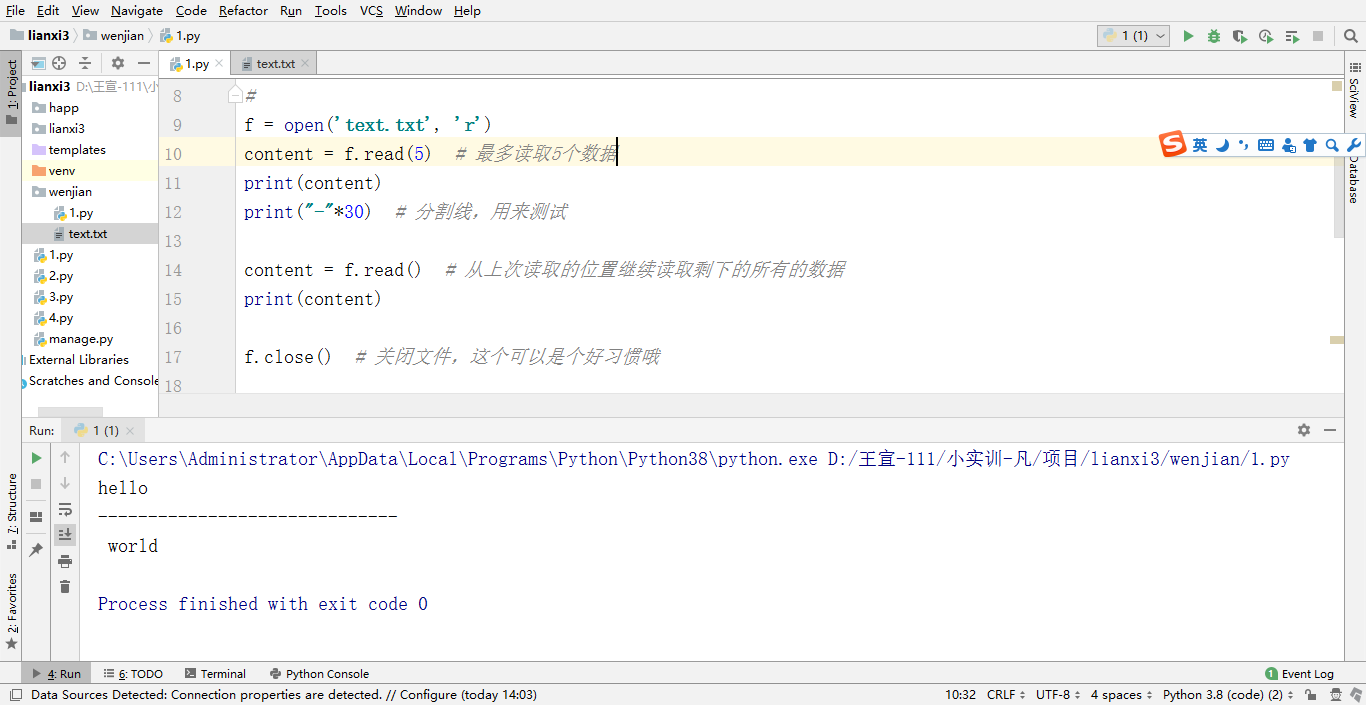Toggle the 2: Favorites side panel
The height and width of the screenshot is (705, 1366).
point(11,611)
